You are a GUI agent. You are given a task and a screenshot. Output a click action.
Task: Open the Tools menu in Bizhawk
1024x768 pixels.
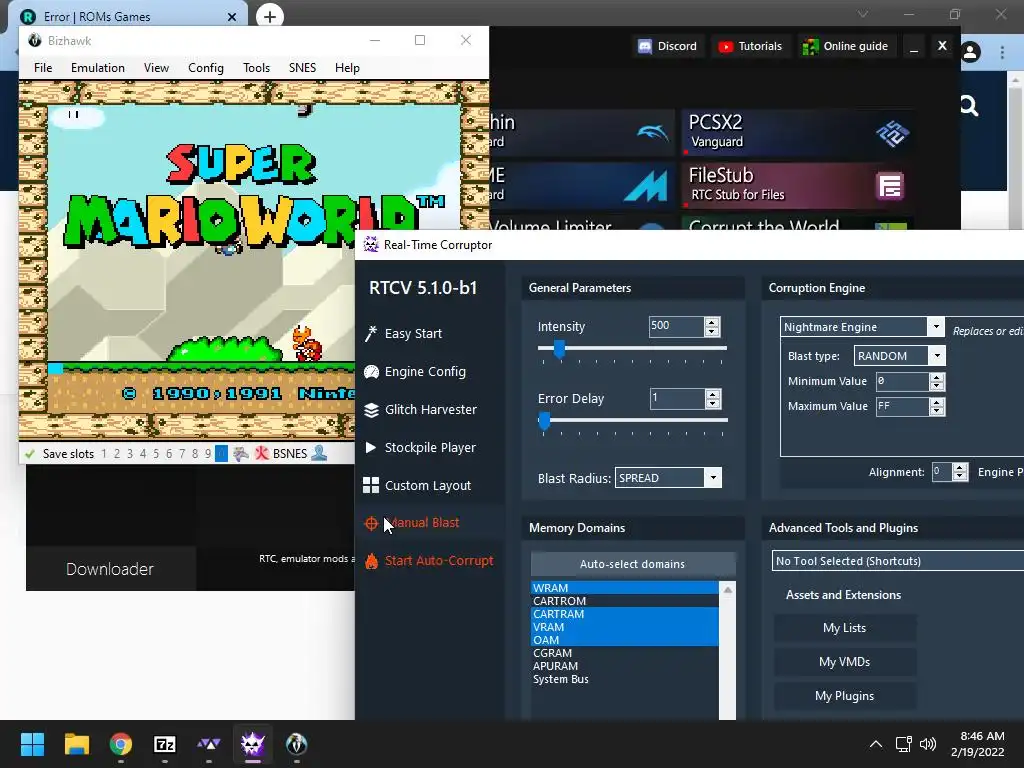point(256,68)
